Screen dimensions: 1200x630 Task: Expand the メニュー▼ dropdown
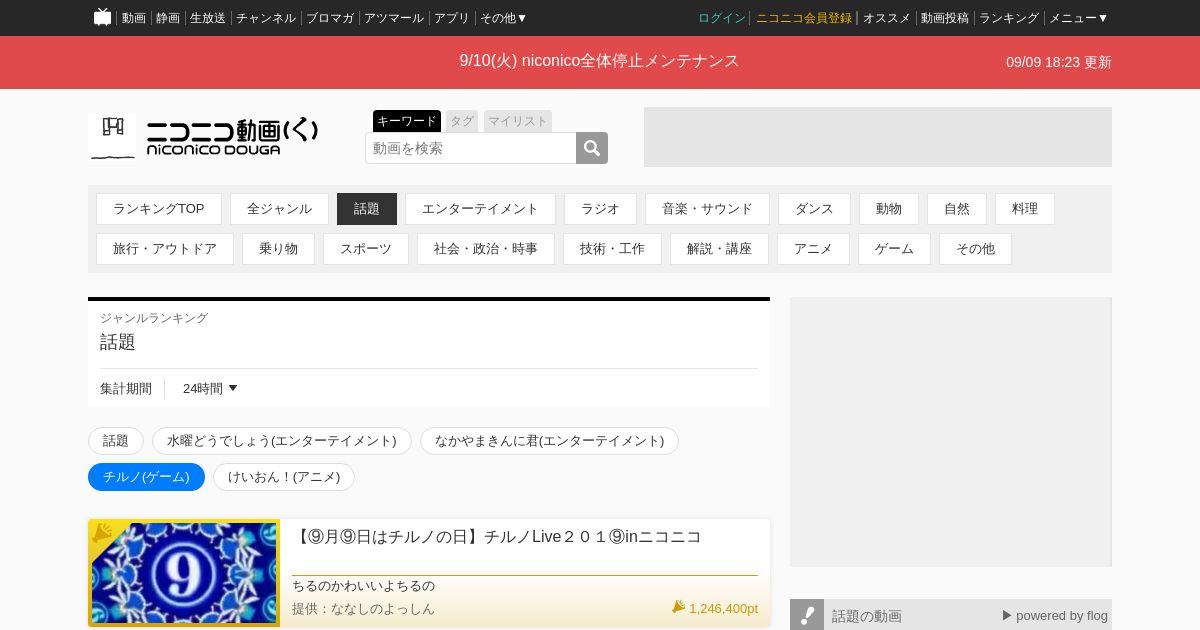click(1078, 18)
